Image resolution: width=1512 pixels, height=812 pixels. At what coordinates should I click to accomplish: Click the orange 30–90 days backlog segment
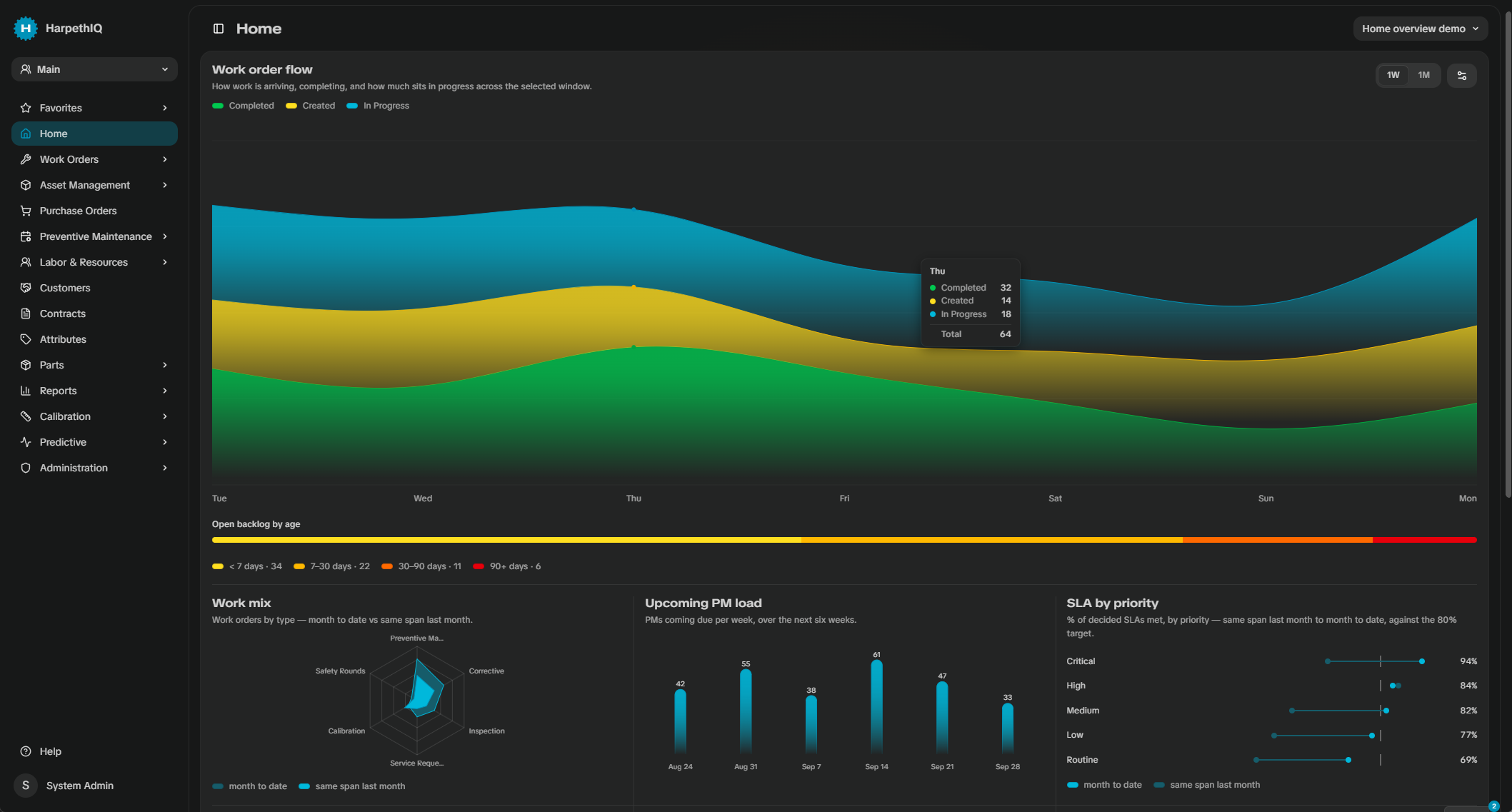click(x=1278, y=540)
